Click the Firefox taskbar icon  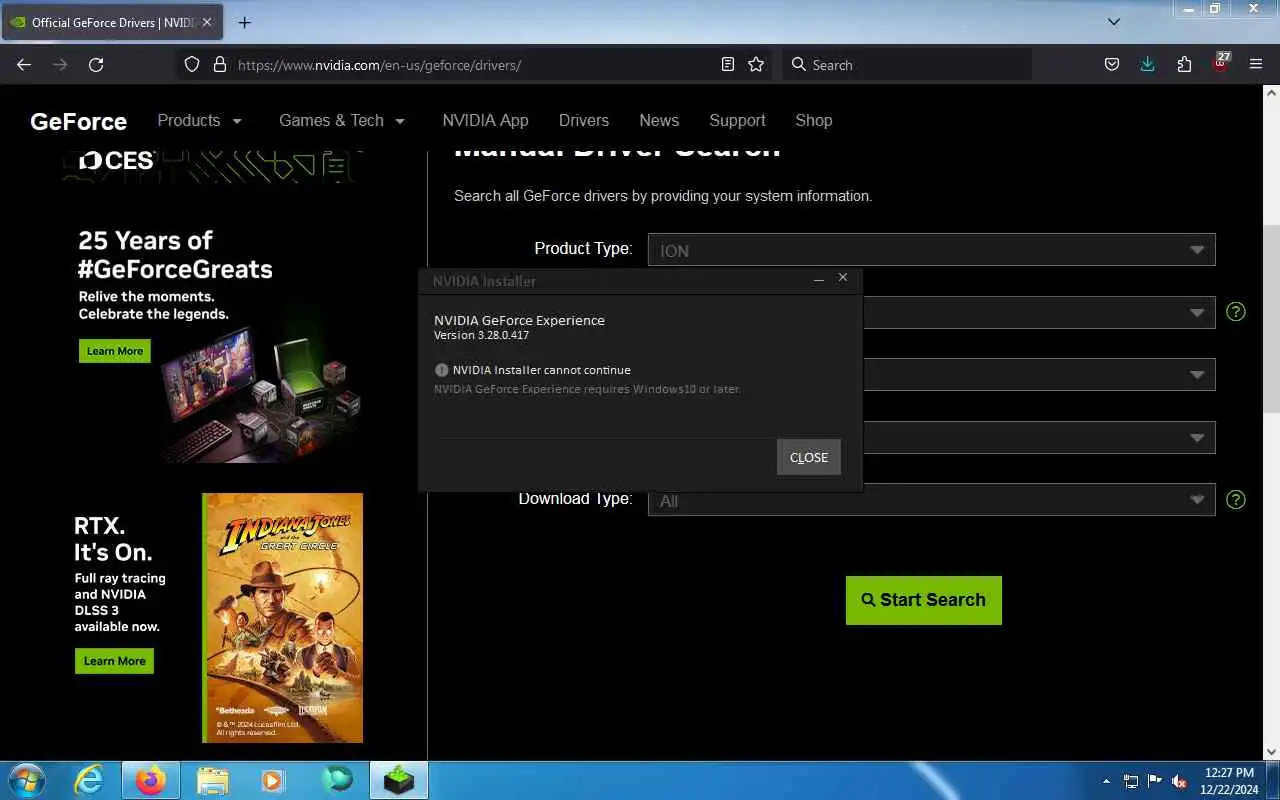click(x=150, y=780)
